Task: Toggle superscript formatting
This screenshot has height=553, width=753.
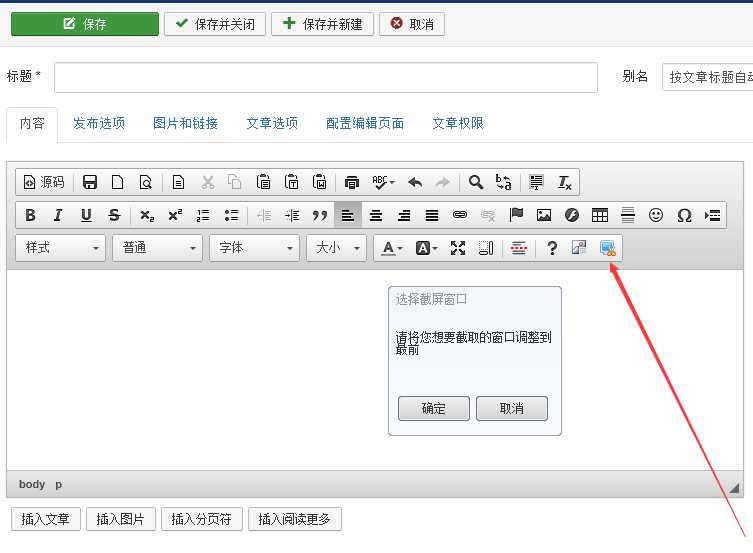Action: click(x=175, y=215)
